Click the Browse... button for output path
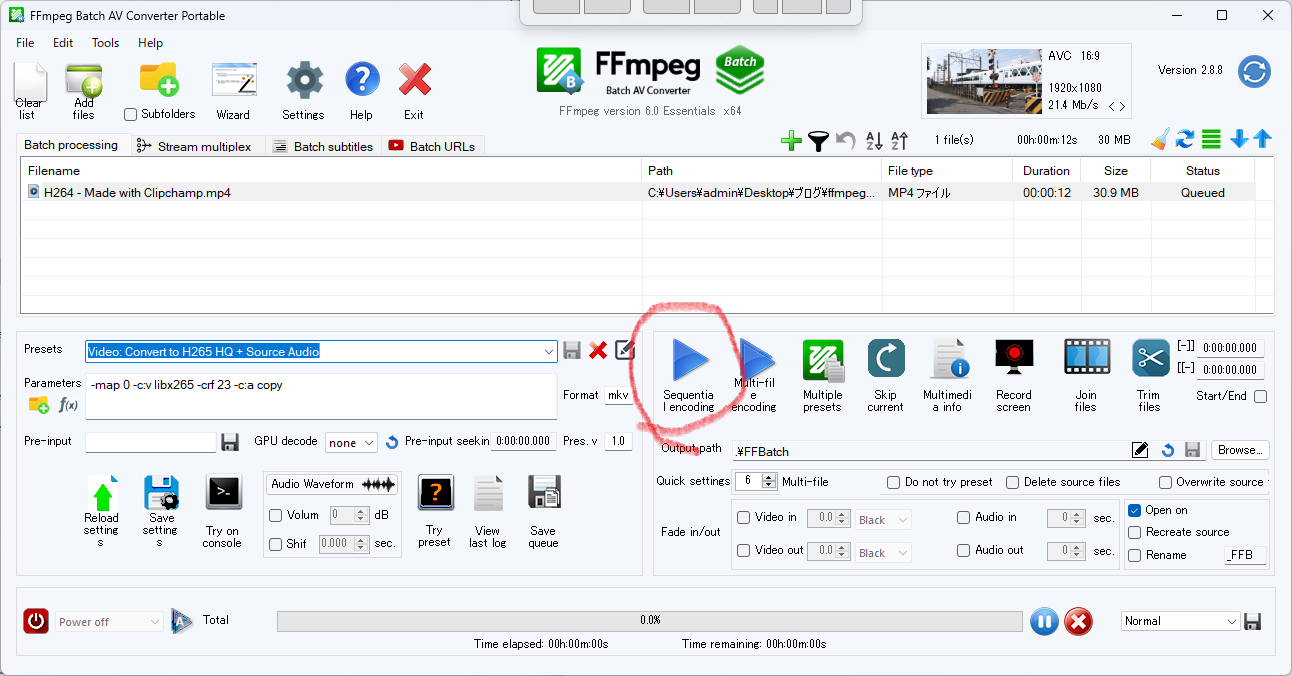The width and height of the screenshot is (1292, 676). click(1240, 450)
